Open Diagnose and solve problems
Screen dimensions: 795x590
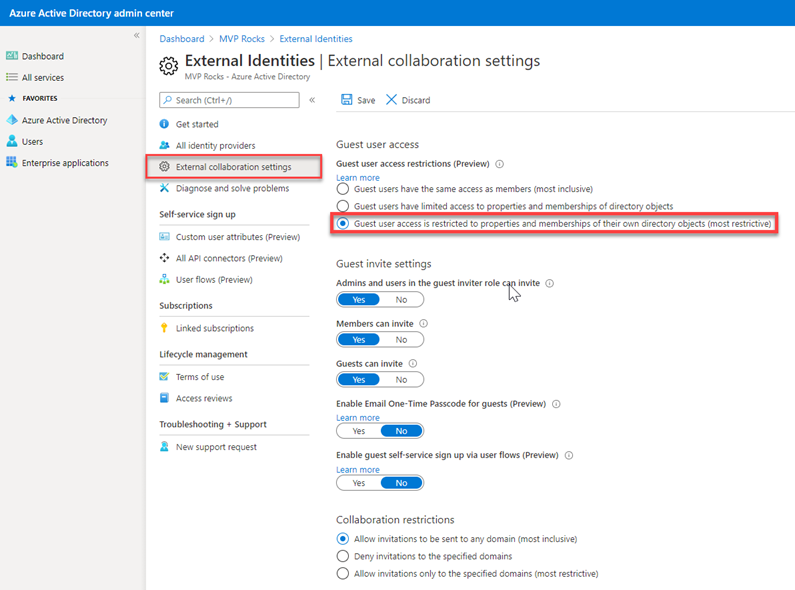coord(232,188)
